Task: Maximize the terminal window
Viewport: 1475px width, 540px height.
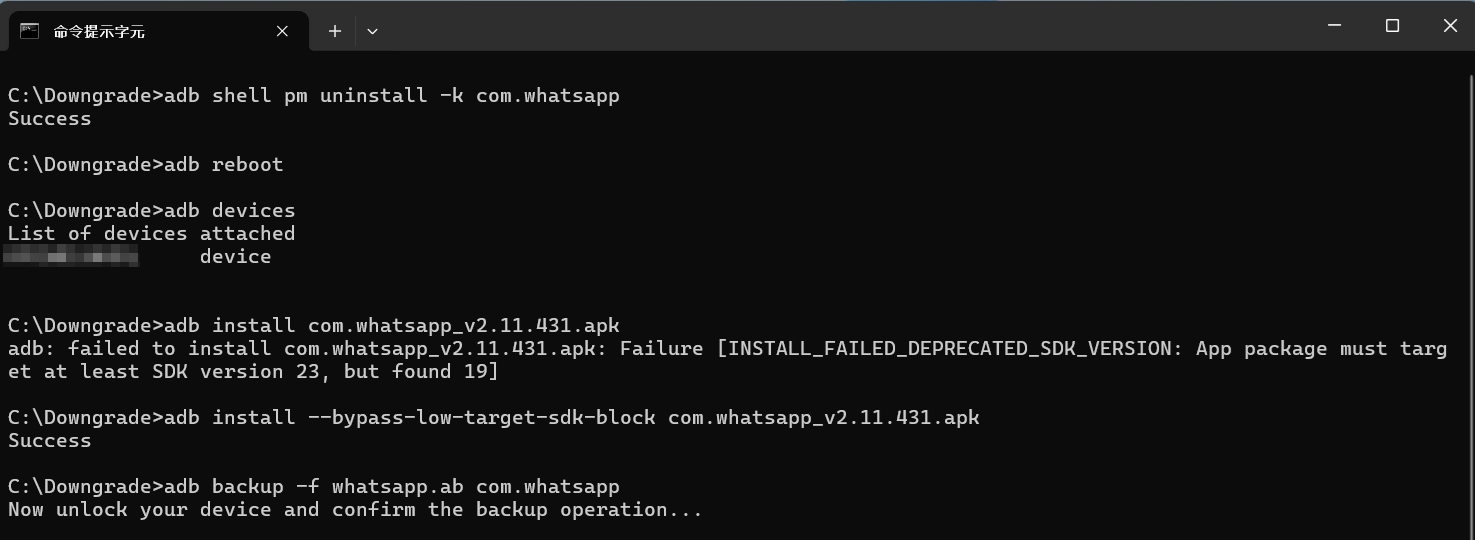Action: (1392, 26)
